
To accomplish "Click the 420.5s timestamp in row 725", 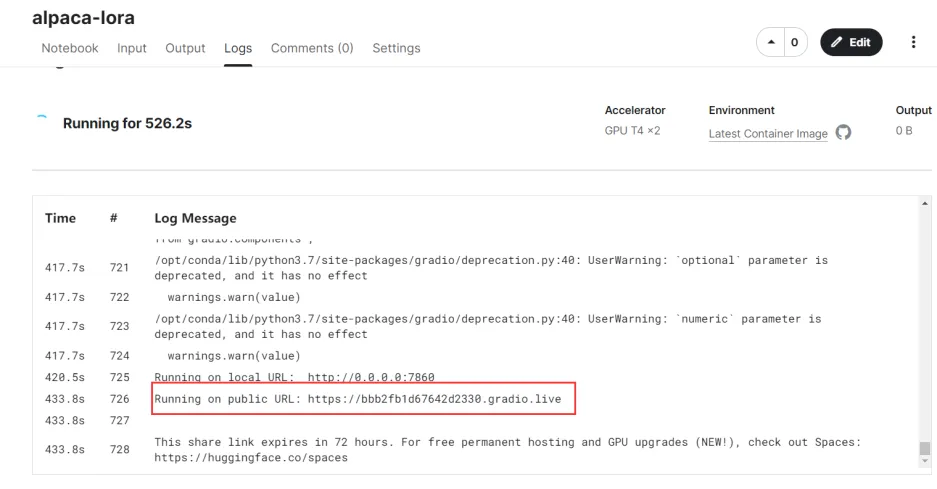I will [x=65, y=377].
